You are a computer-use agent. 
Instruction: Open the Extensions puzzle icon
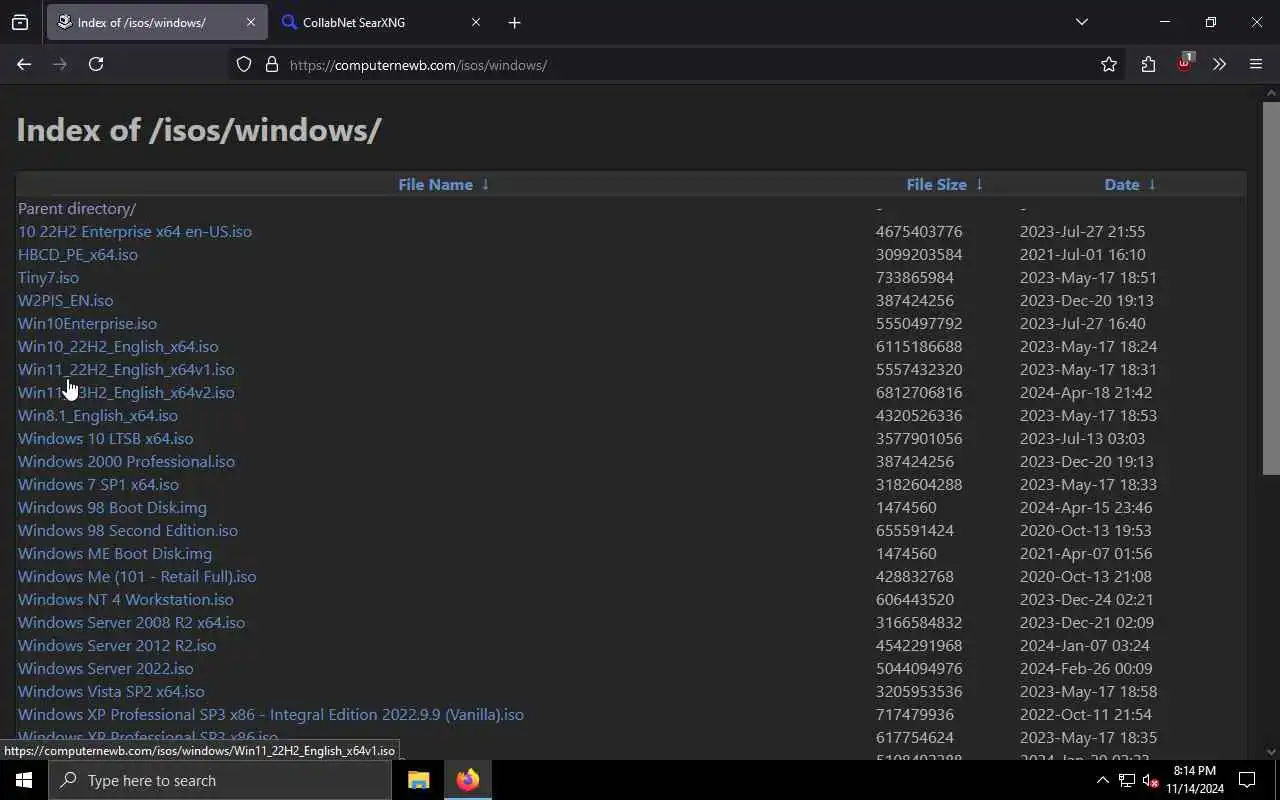click(x=1148, y=64)
